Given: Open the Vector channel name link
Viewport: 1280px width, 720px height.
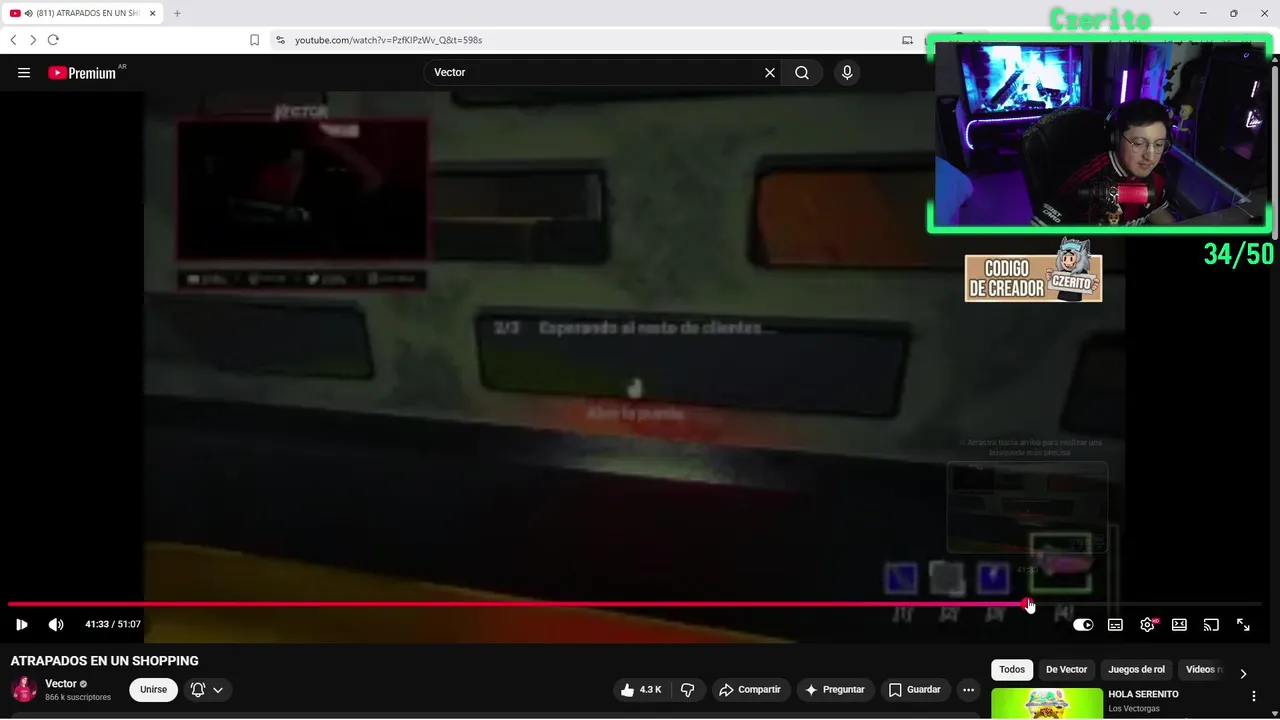Looking at the screenshot, I should click(61, 684).
